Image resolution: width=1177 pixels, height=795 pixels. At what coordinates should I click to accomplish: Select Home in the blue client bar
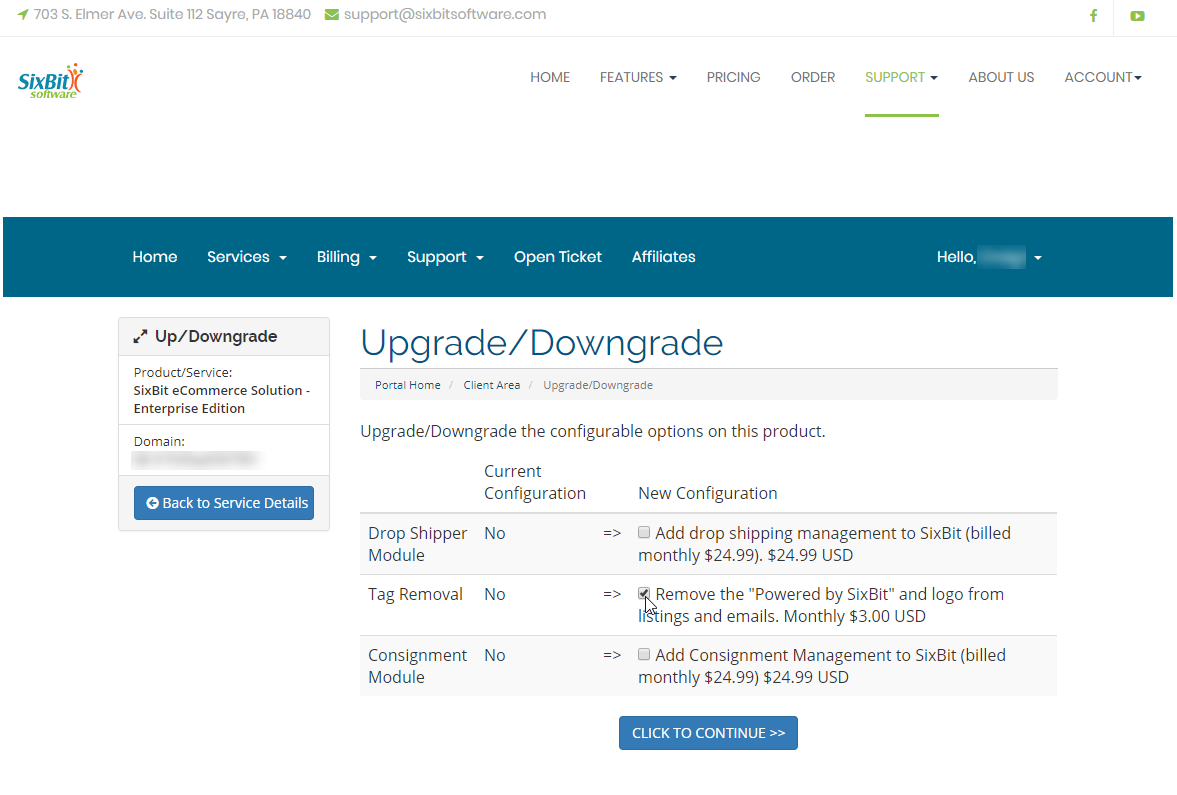point(155,257)
